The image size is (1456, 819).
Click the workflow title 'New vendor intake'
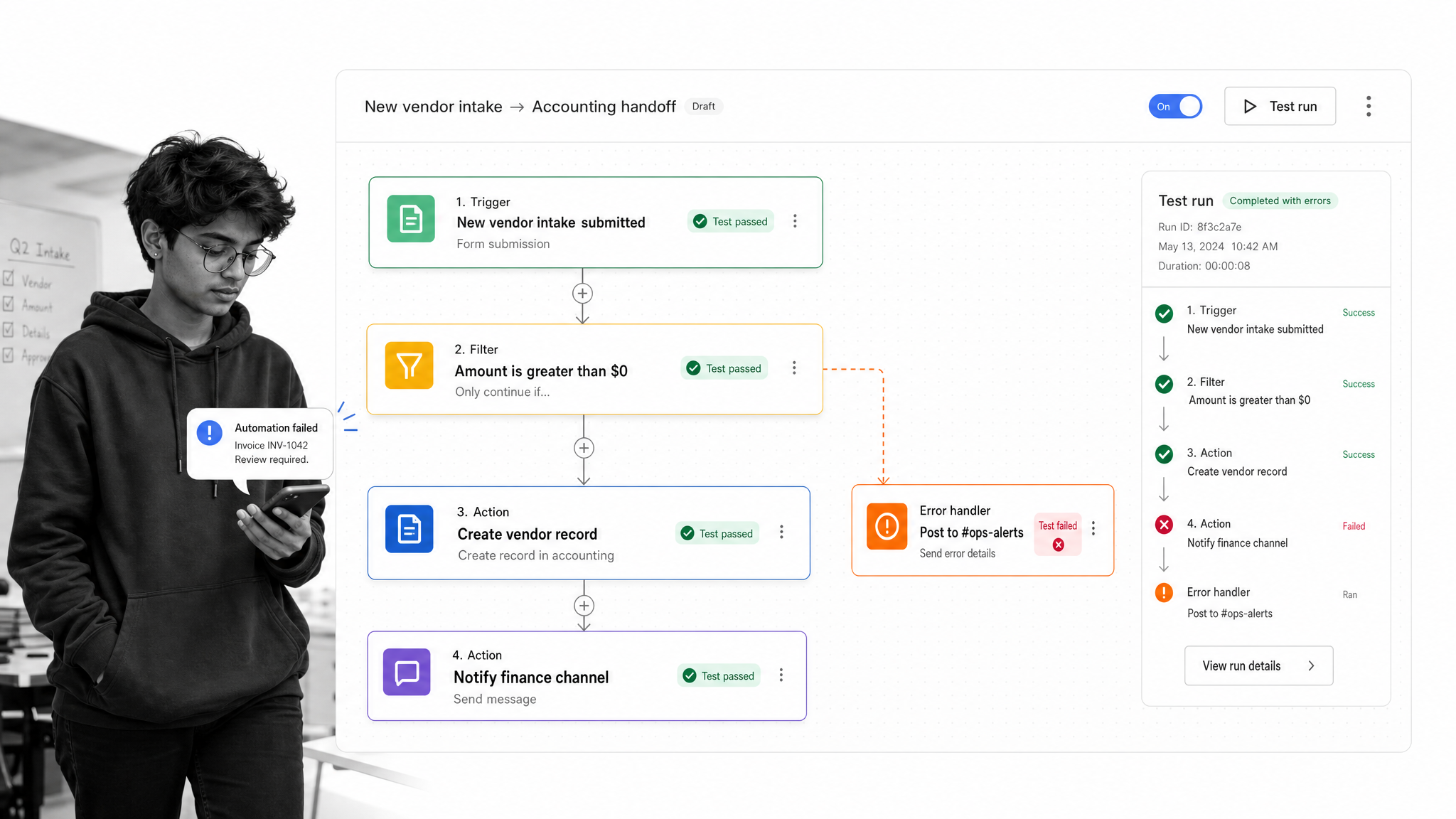click(433, 107)
